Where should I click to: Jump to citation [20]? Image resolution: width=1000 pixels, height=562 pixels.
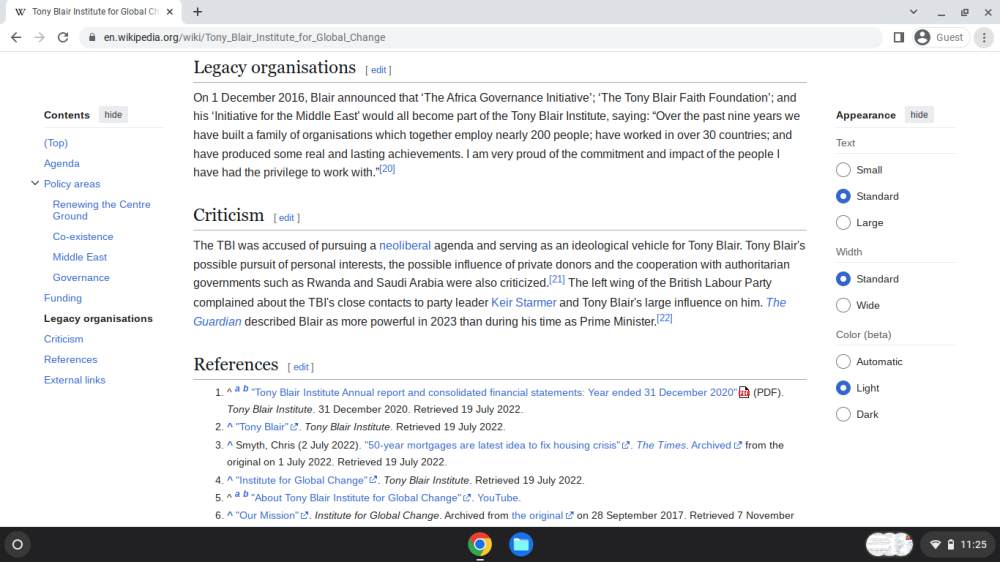[x=387, y=169]
